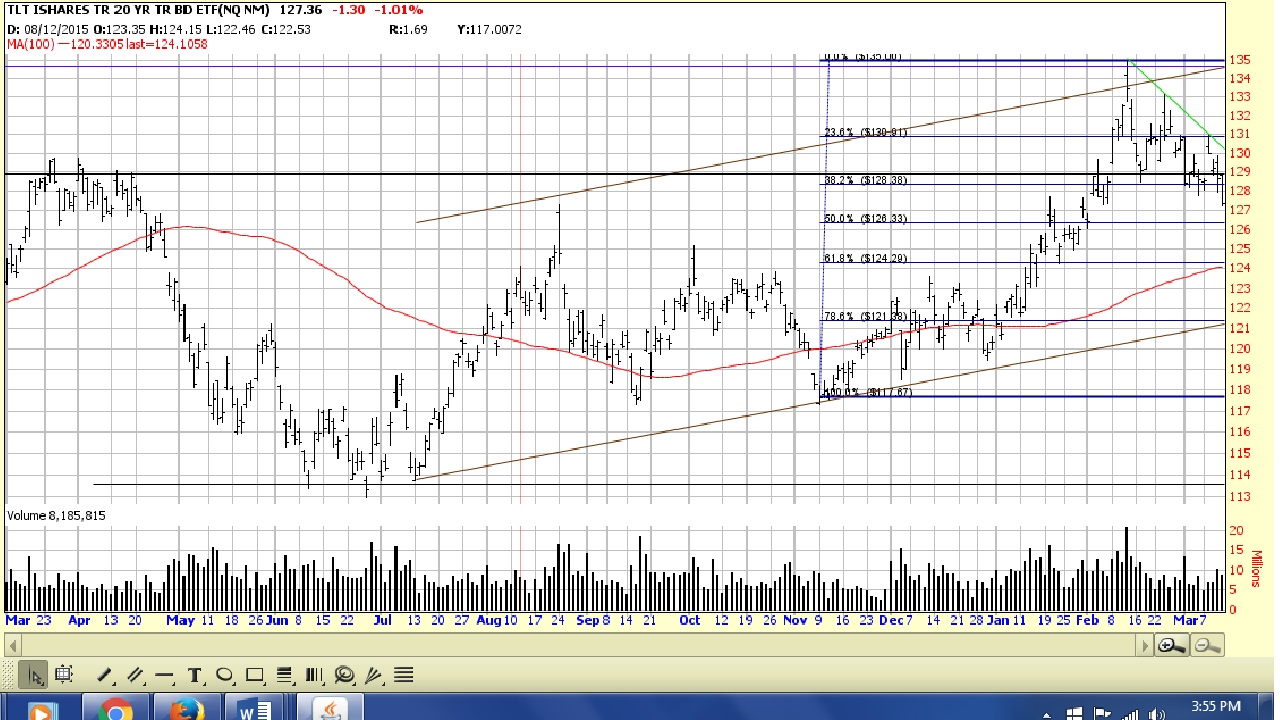The image size is (1280, 720).
Task: Open the volume control in tray
Action: pyautogui.click(x=1157, y=714)
